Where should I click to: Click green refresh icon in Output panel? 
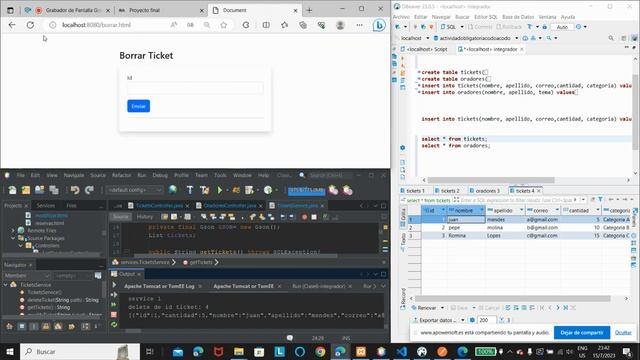point(114,324)
